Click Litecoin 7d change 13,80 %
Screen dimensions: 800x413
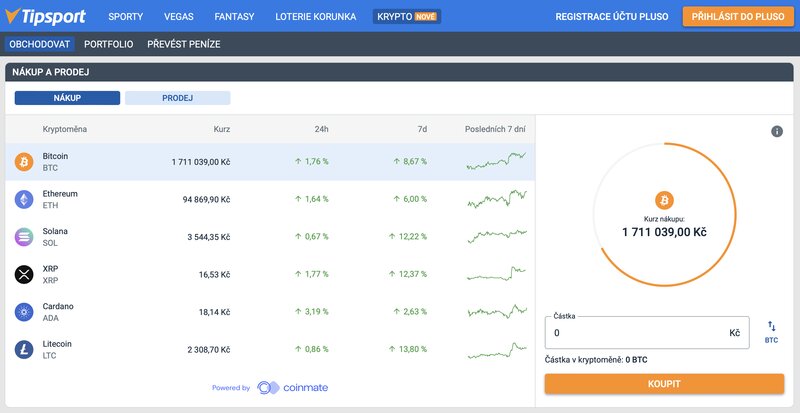coord(408,349)
